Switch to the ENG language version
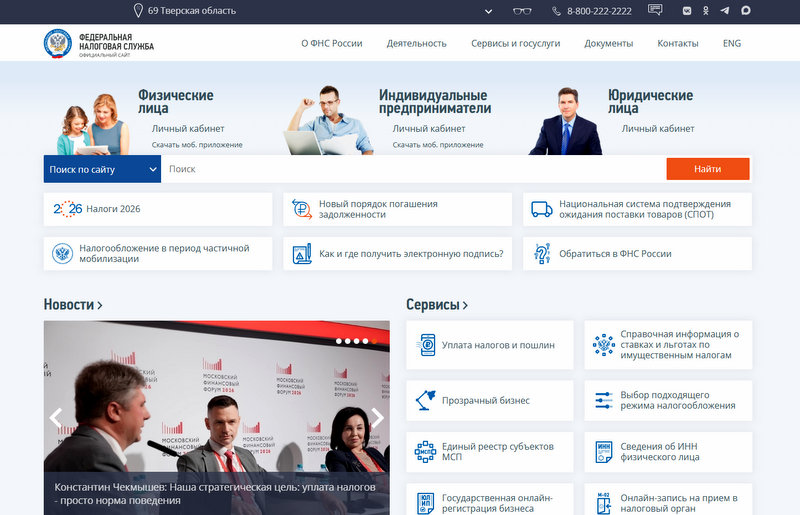 732,43
